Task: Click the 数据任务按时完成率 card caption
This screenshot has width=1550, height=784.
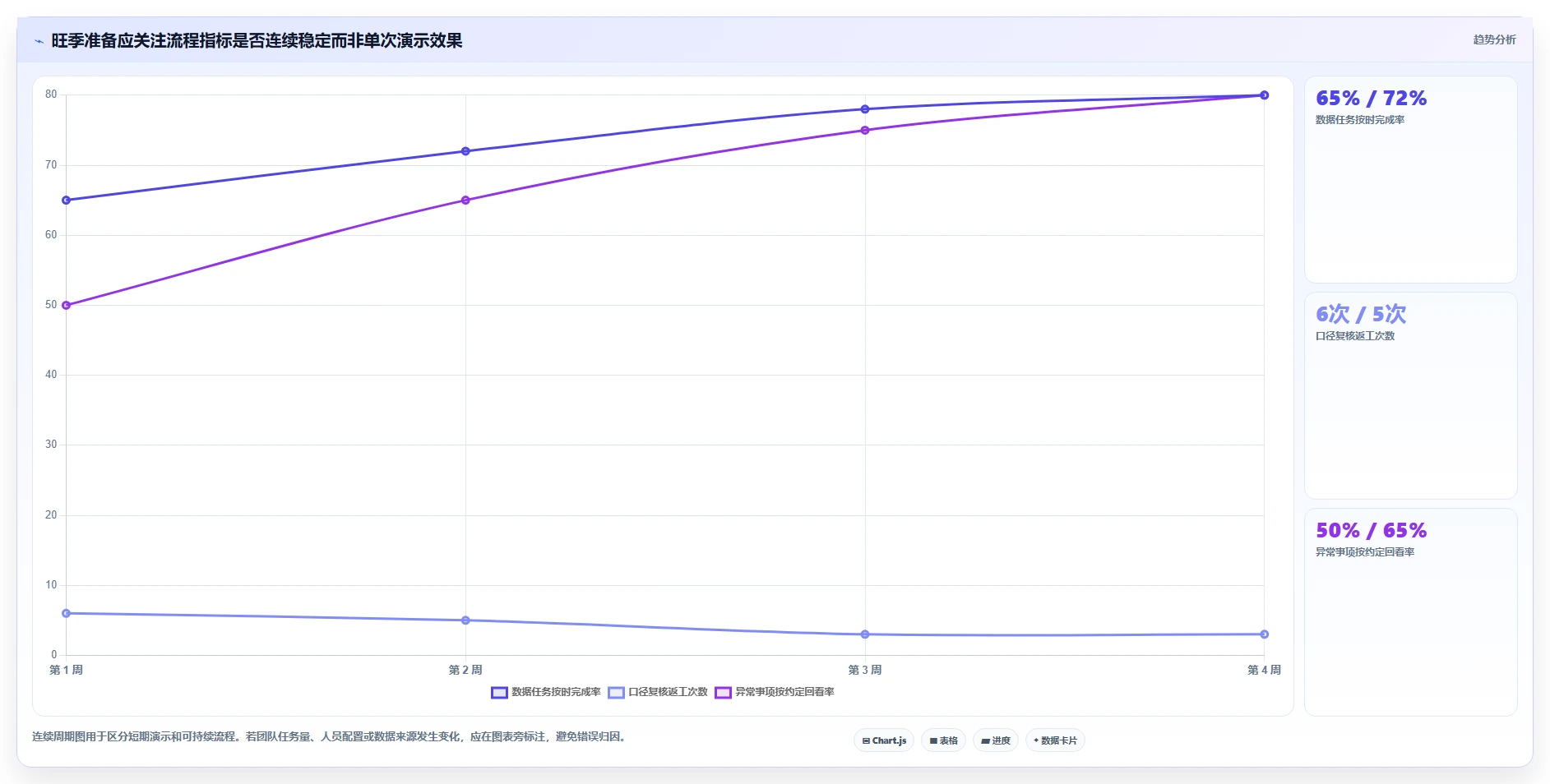Action: (1360, 120)
